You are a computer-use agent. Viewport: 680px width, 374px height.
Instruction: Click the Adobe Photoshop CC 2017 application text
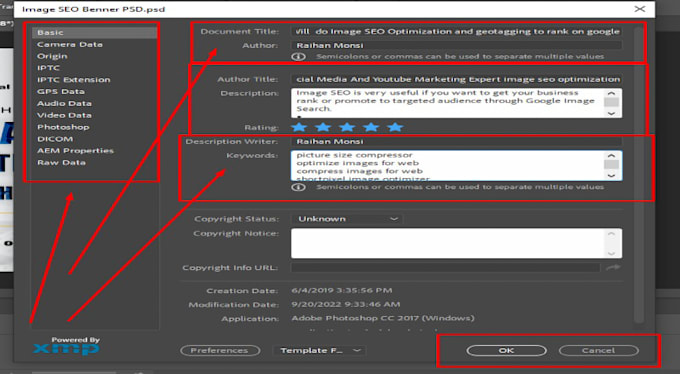383,318
